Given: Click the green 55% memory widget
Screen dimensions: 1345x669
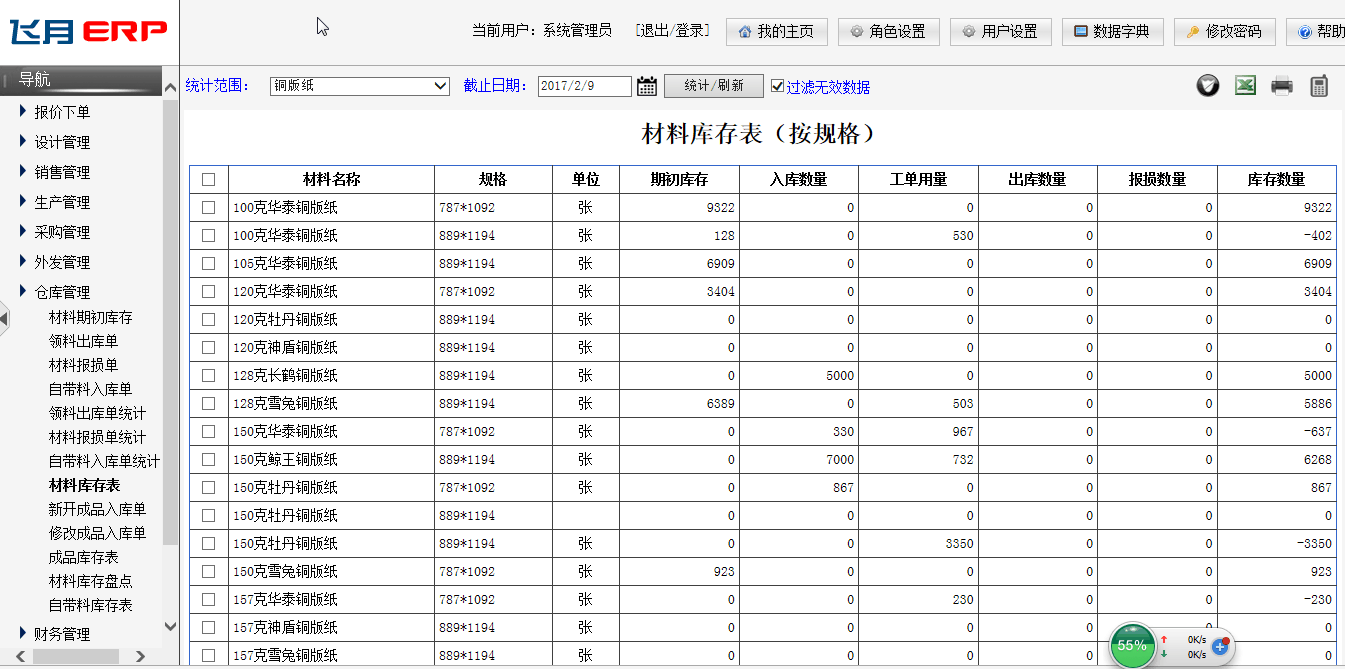Looking at the screenshot, I should [1132, 645].
